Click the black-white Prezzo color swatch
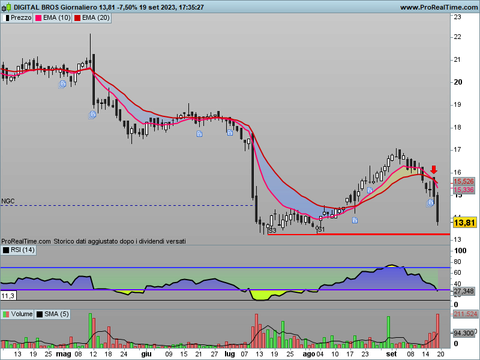 (6, 18)
